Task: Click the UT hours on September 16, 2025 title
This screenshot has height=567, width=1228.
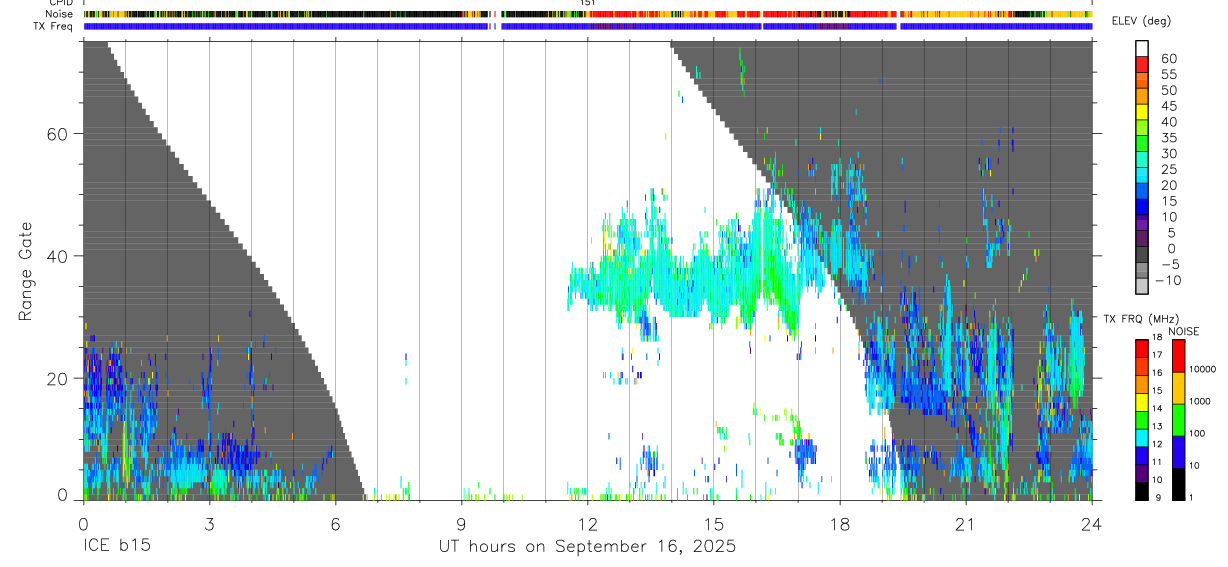Action: [587, 547]
